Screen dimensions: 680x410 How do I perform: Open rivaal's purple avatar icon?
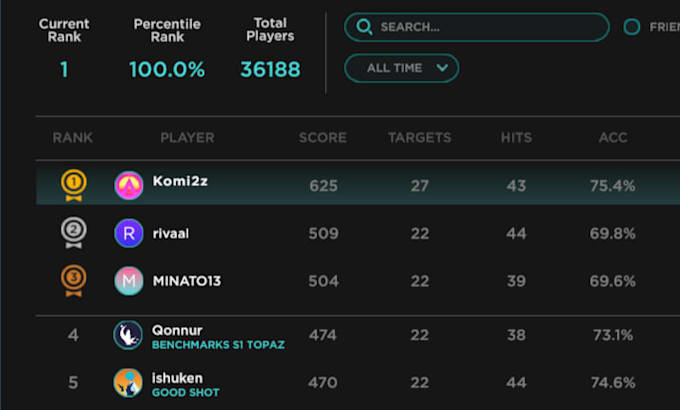click(x=128, y=233)
